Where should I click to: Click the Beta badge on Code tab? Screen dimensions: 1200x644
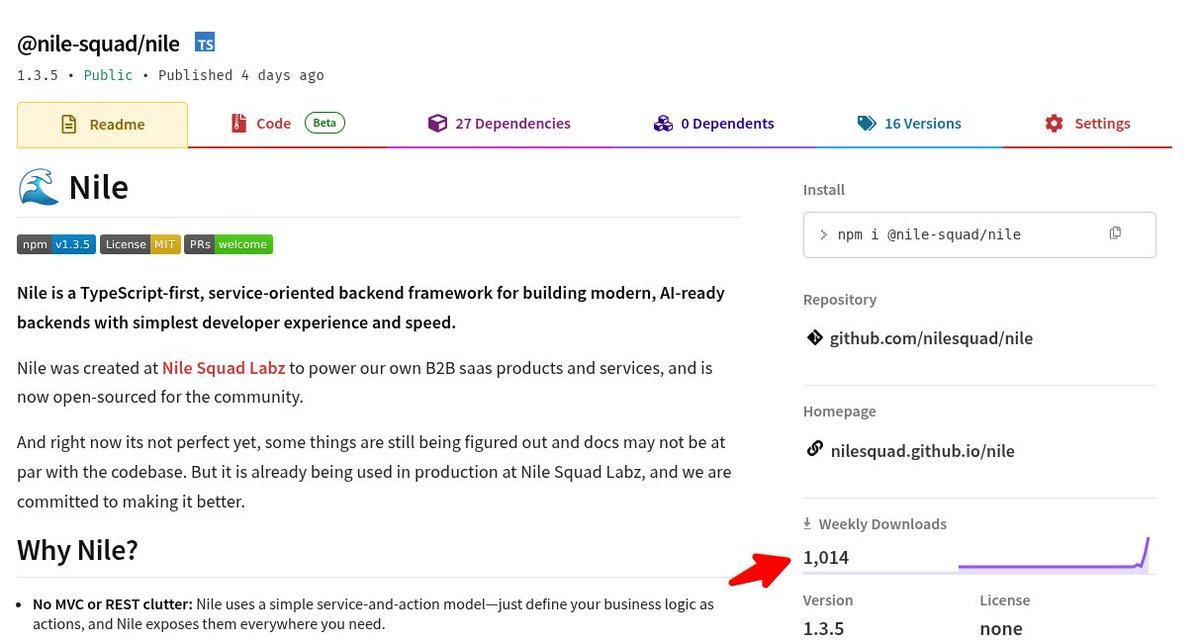(325, 123)
